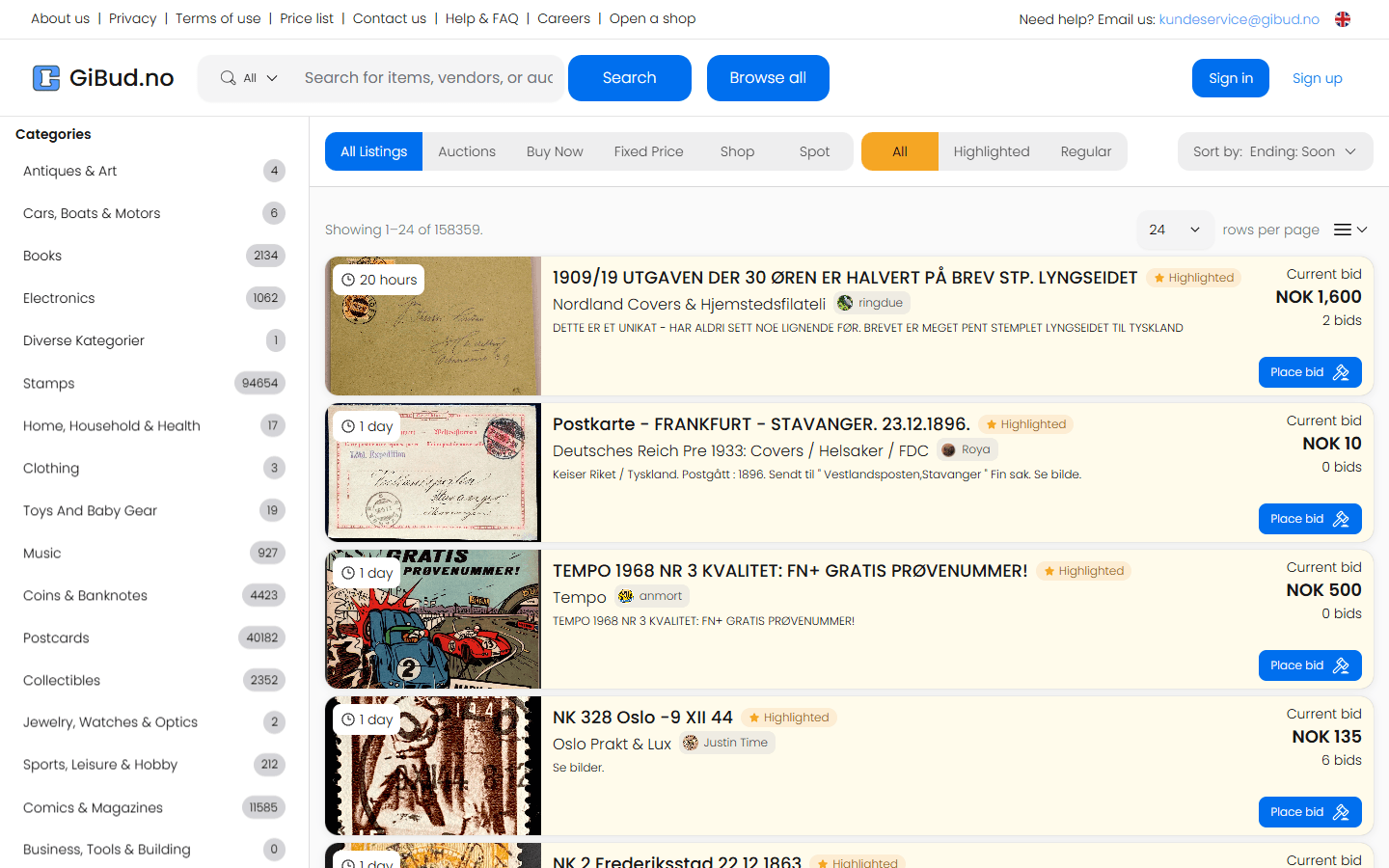
Task: Open the Postcards category
Action: [x=154, y=637]
